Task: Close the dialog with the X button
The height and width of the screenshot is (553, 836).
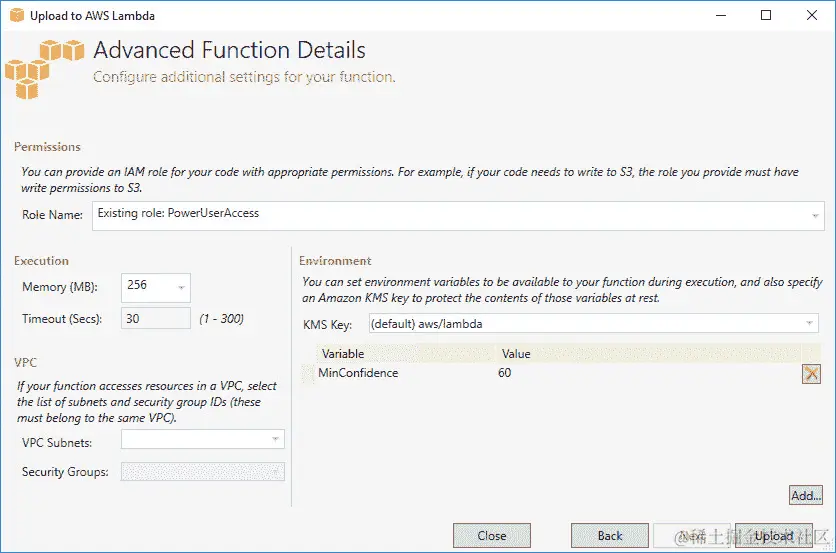Action: [x=811, y=15]
